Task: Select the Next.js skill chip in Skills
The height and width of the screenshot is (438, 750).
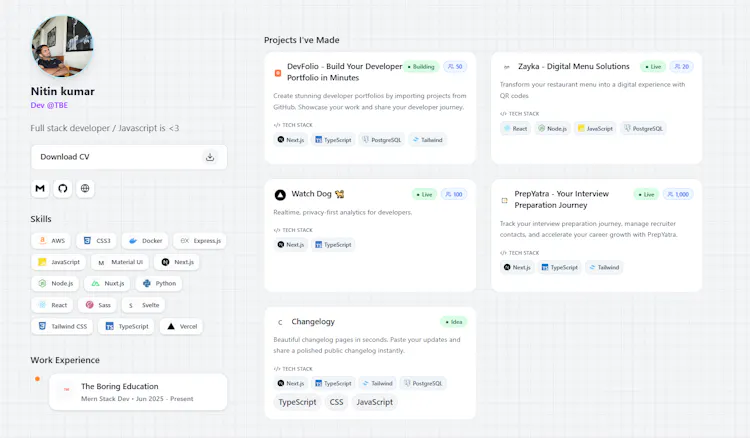Action: click(x=177, y=262)
